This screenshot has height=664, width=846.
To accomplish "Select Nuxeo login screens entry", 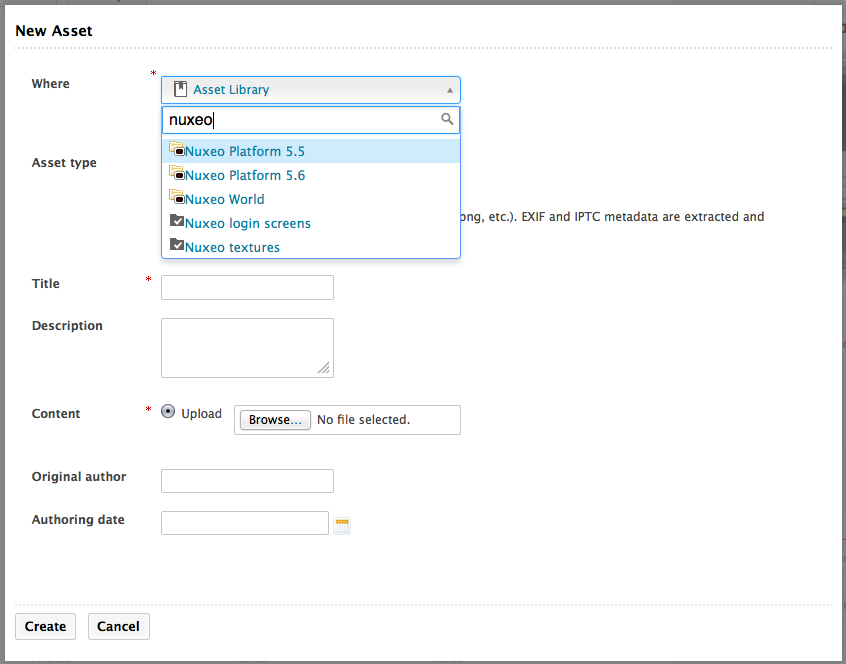I will 311,223.
